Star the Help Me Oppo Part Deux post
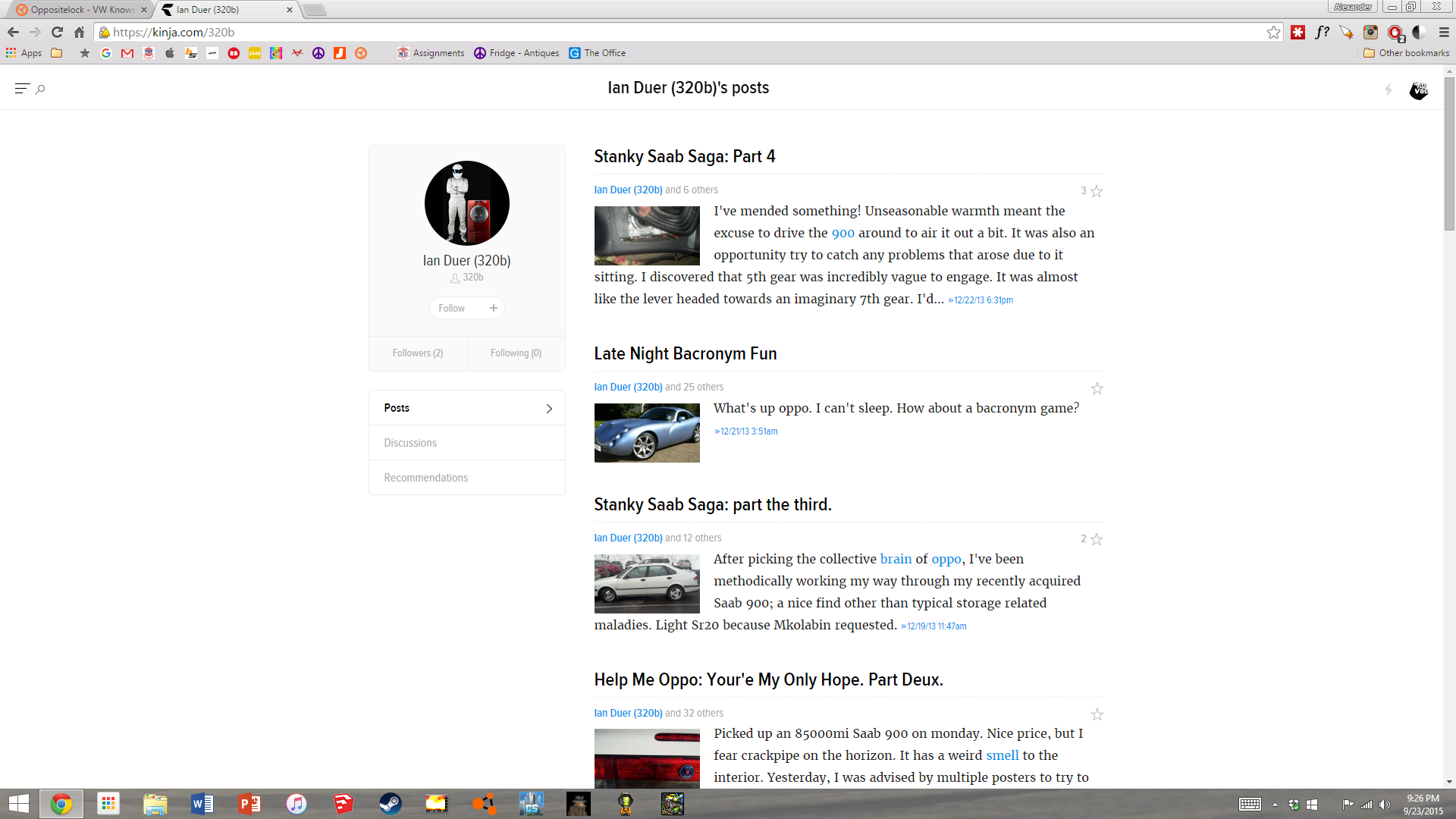 (x=1097, y=714)
